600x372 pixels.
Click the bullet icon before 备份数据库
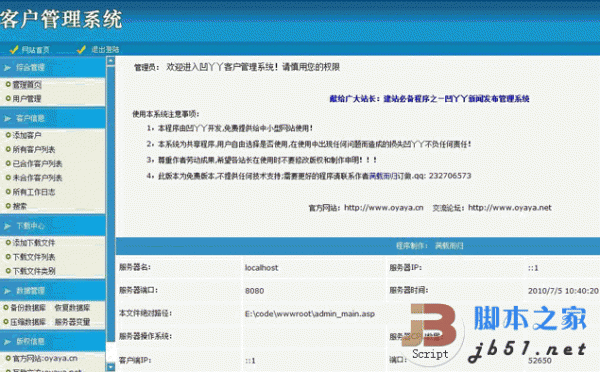[x=6, y=308]
